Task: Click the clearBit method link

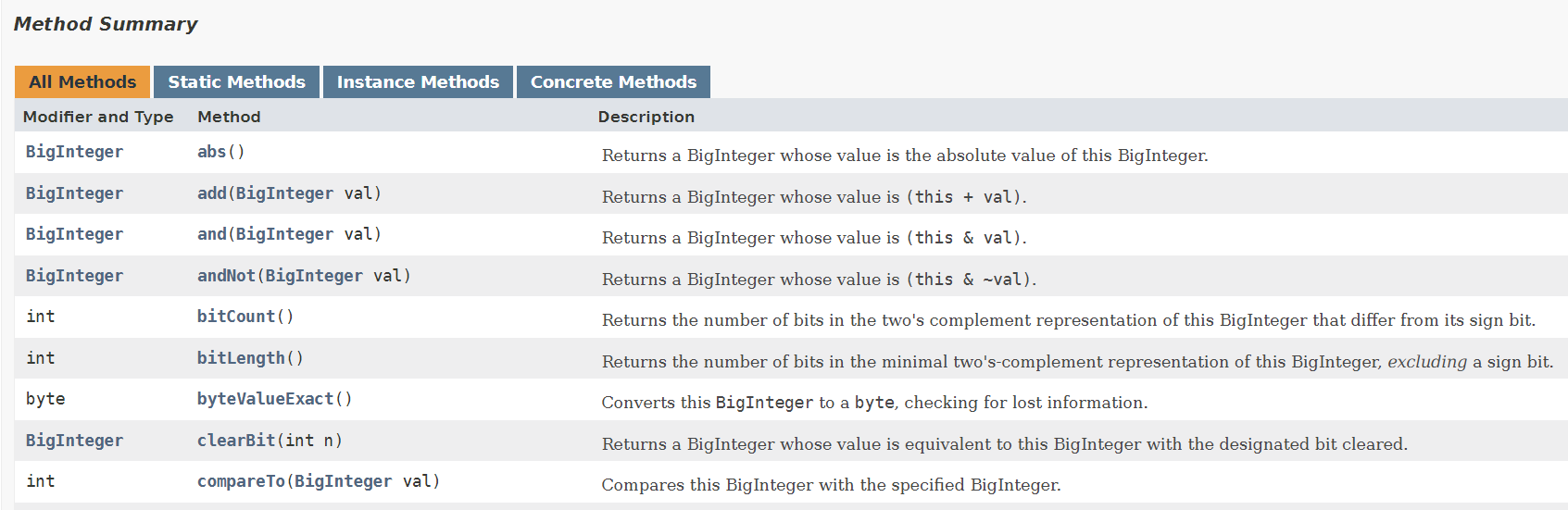Action: pyautogui.click(x=236, y=441)
